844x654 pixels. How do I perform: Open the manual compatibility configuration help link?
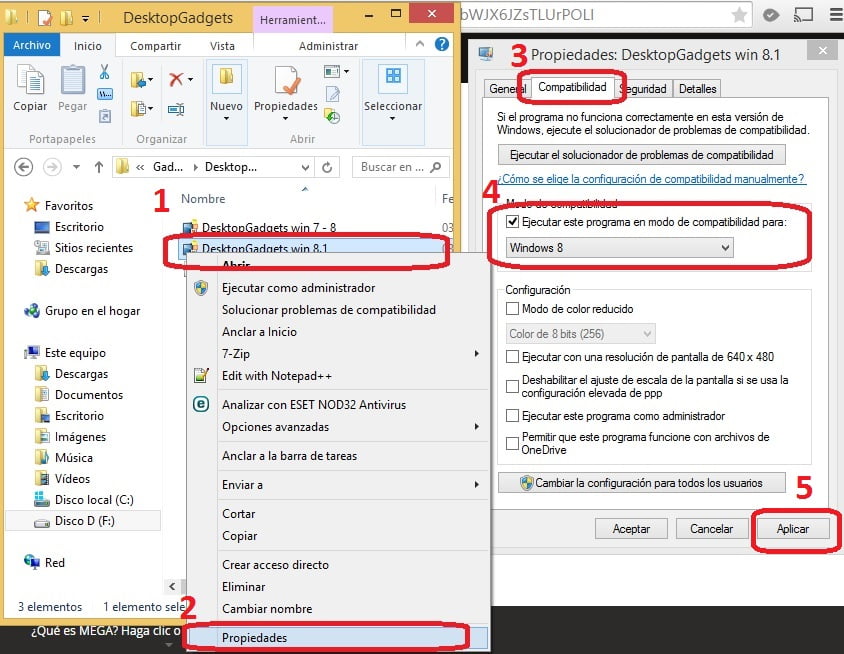[x=651, y=179]
